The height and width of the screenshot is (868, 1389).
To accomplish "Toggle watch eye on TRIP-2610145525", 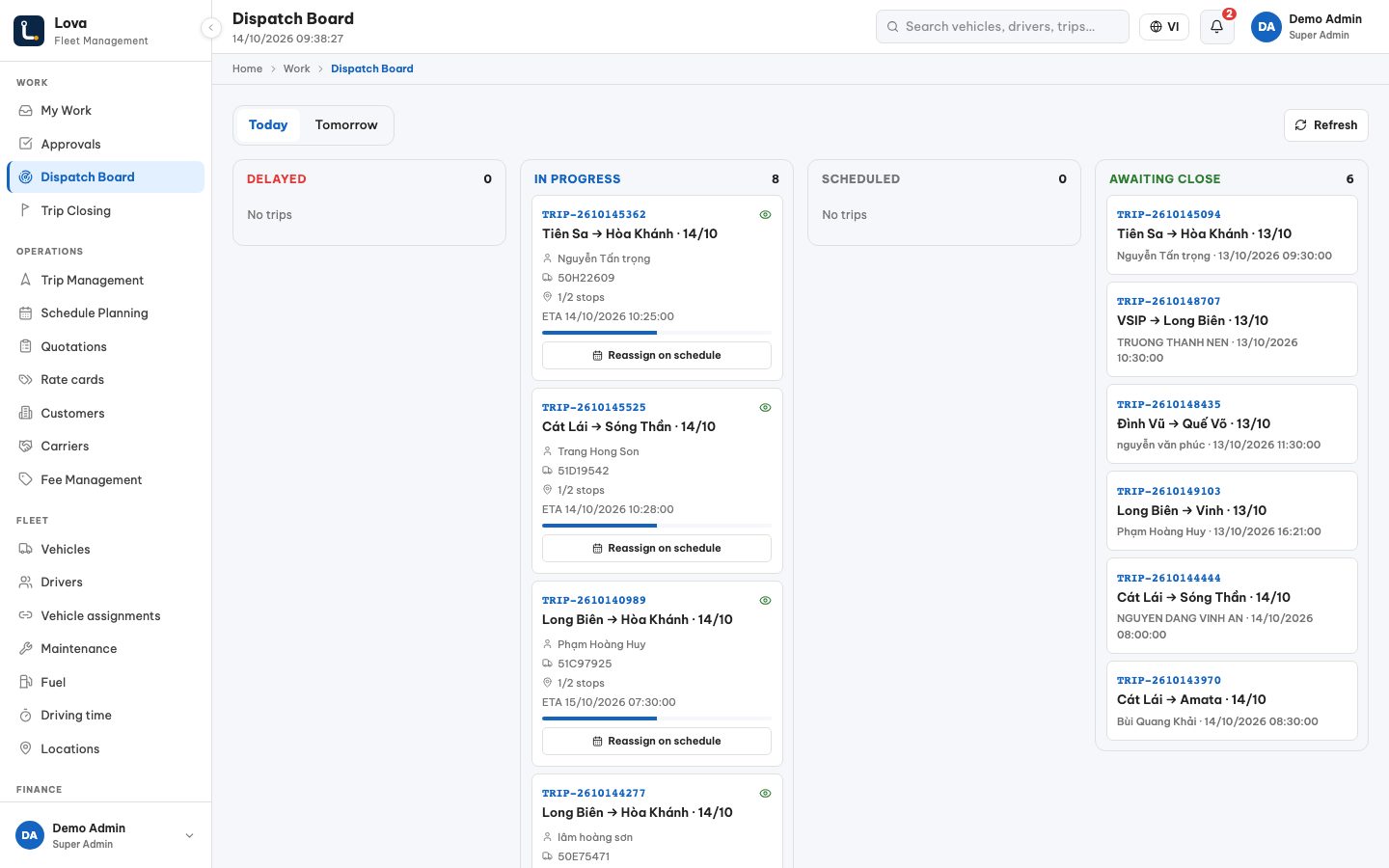I will click(765, 408).
